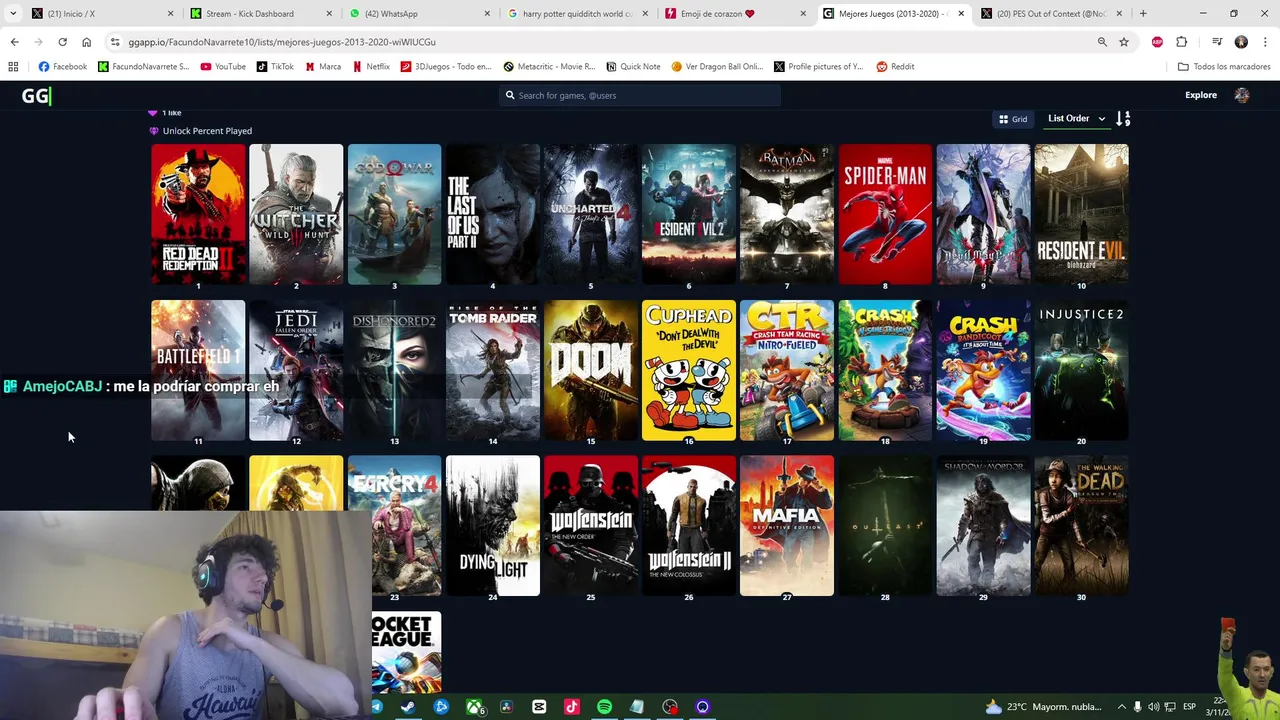Open a new browser tab

tap(1143, 14)
